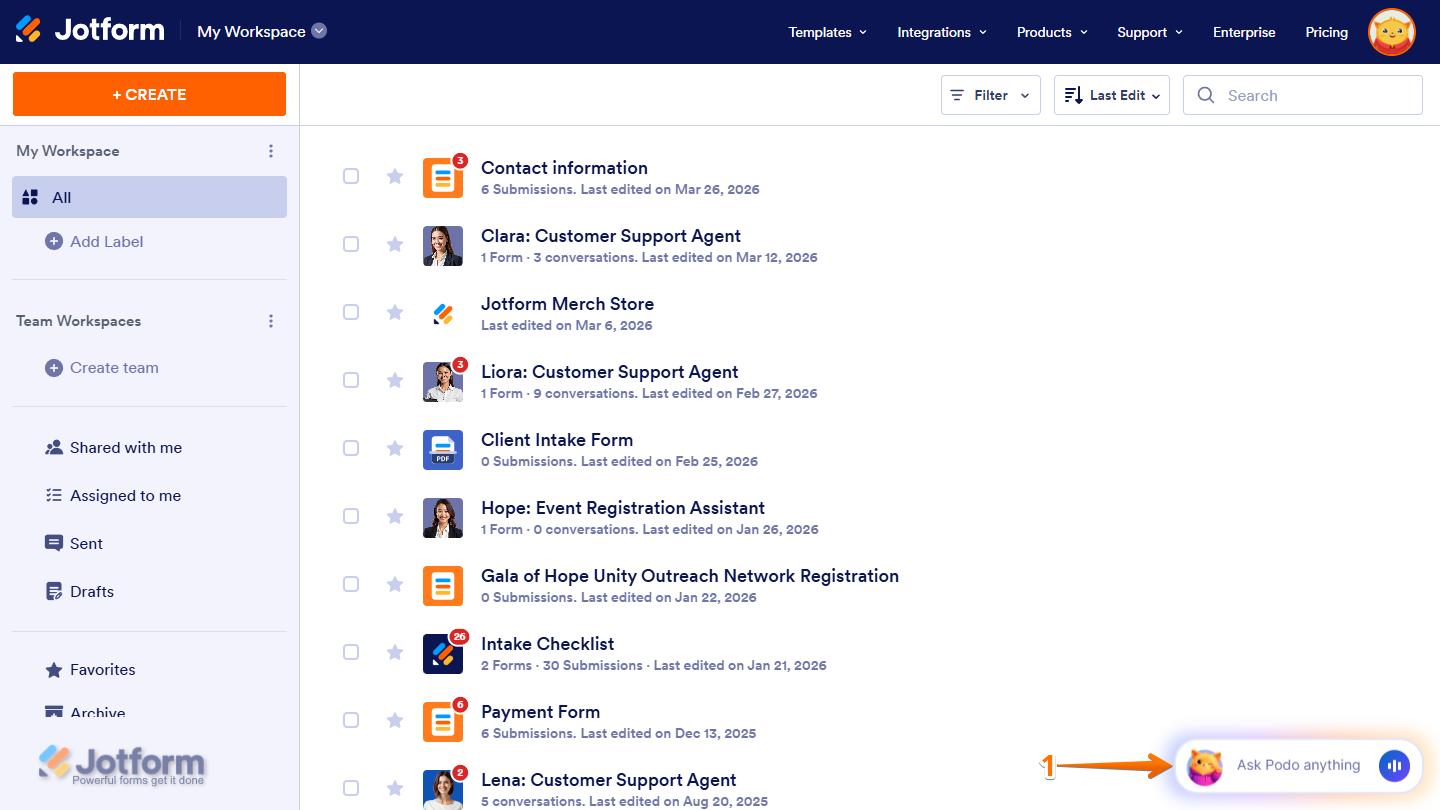Click the orange CREATE button
1440x810 pixels.
(149, 93)
